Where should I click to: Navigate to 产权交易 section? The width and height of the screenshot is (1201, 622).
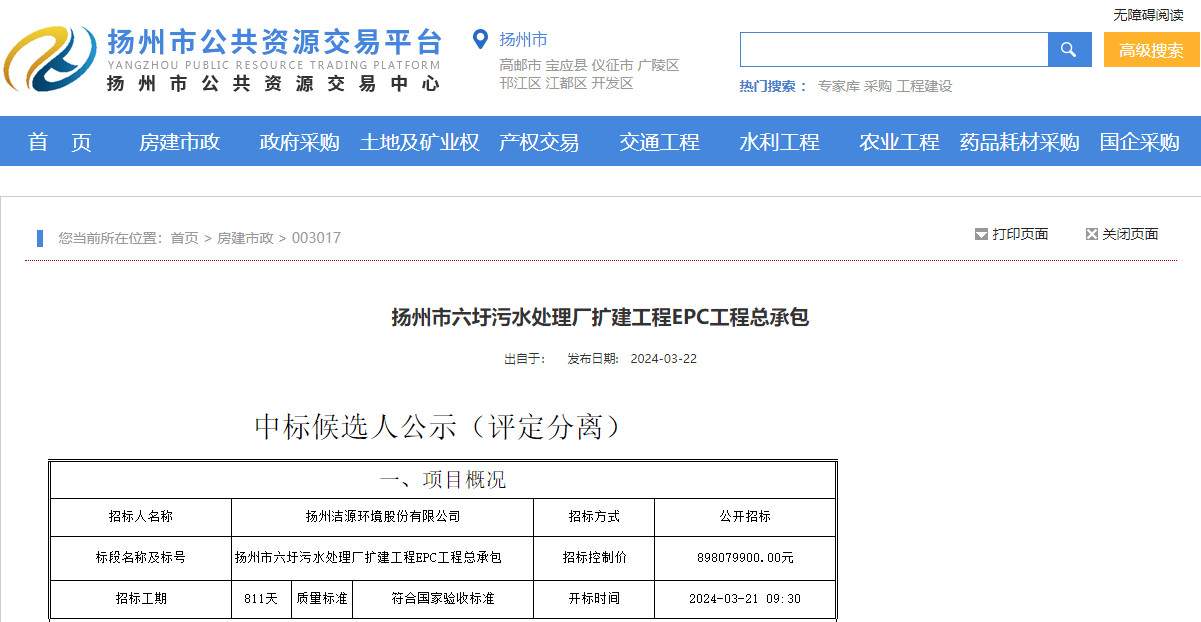pos(539,142)
